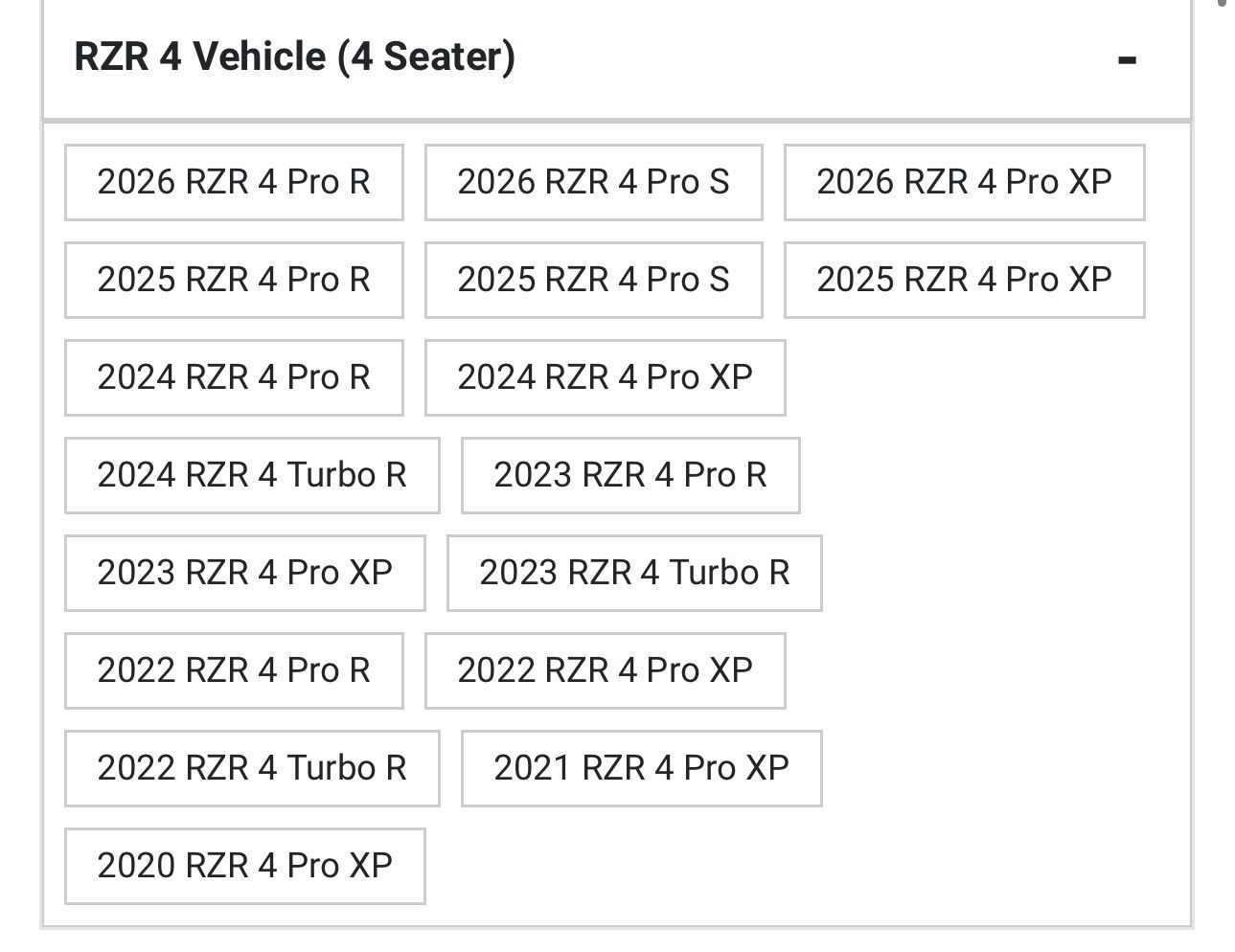Screen dimensions: 1235x952
Task: Open 2023 RZR 4 Pro XP
Action: click(x=244, y=573)
